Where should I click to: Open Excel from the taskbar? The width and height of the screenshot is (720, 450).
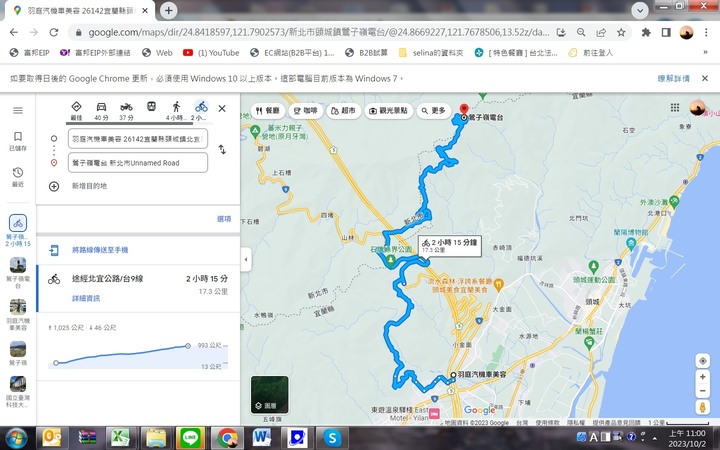click(x=119, y=438)
